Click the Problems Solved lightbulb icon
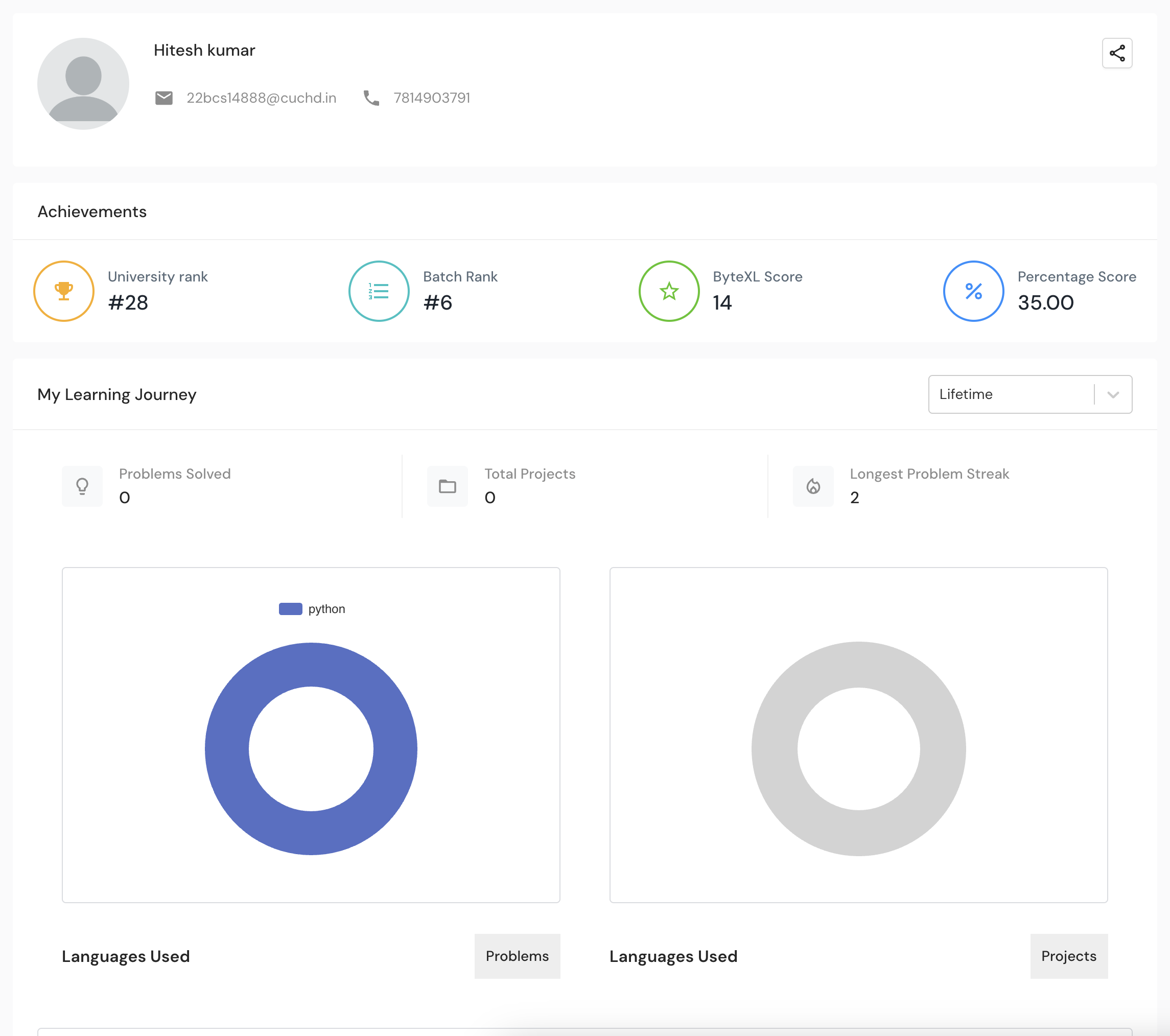 [82, 486]
